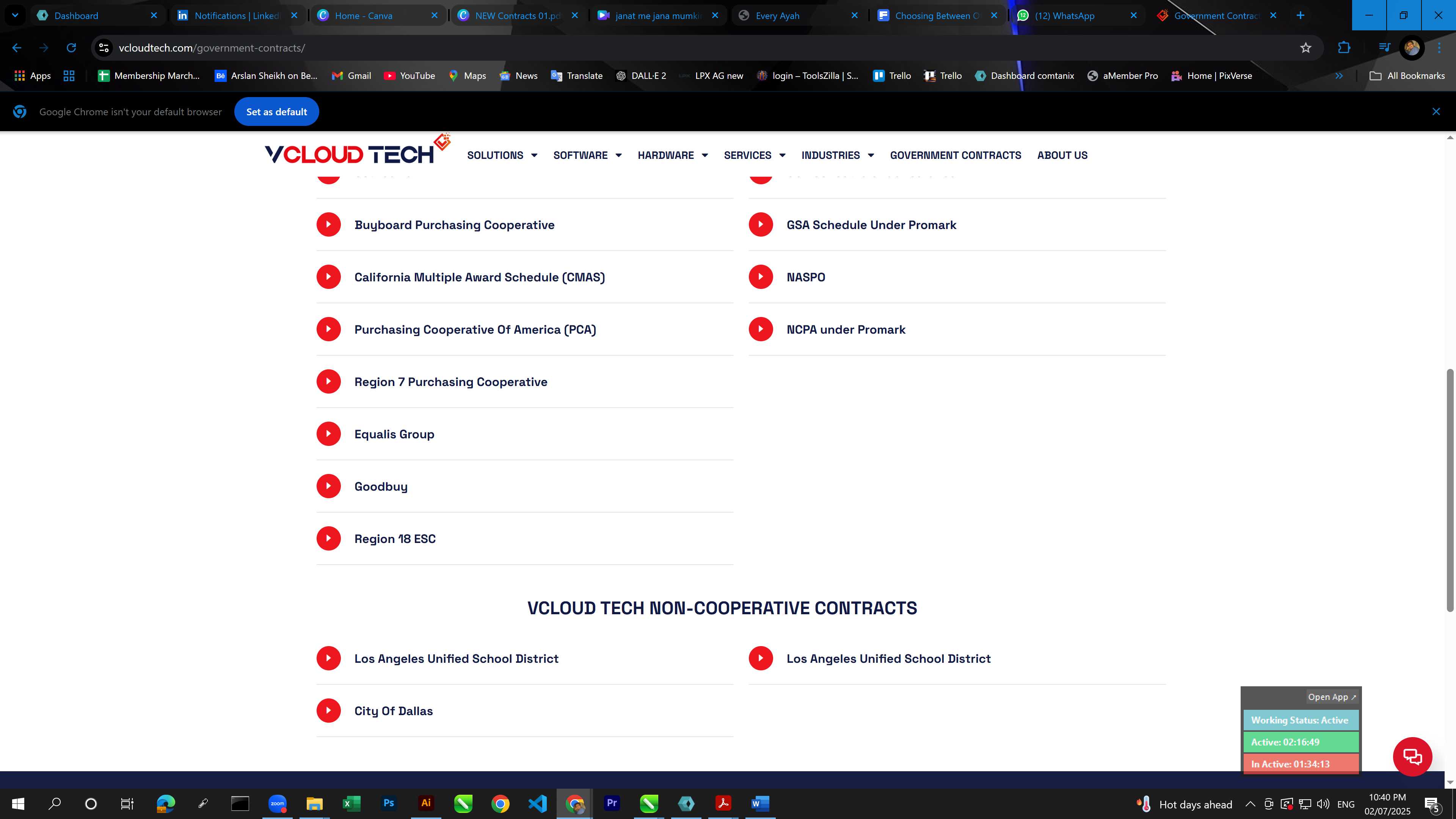Open the tab search dropdown arrow
The width and height of the screenshot is (1456, 819).
pyautogui.click(x=15, y=15)
